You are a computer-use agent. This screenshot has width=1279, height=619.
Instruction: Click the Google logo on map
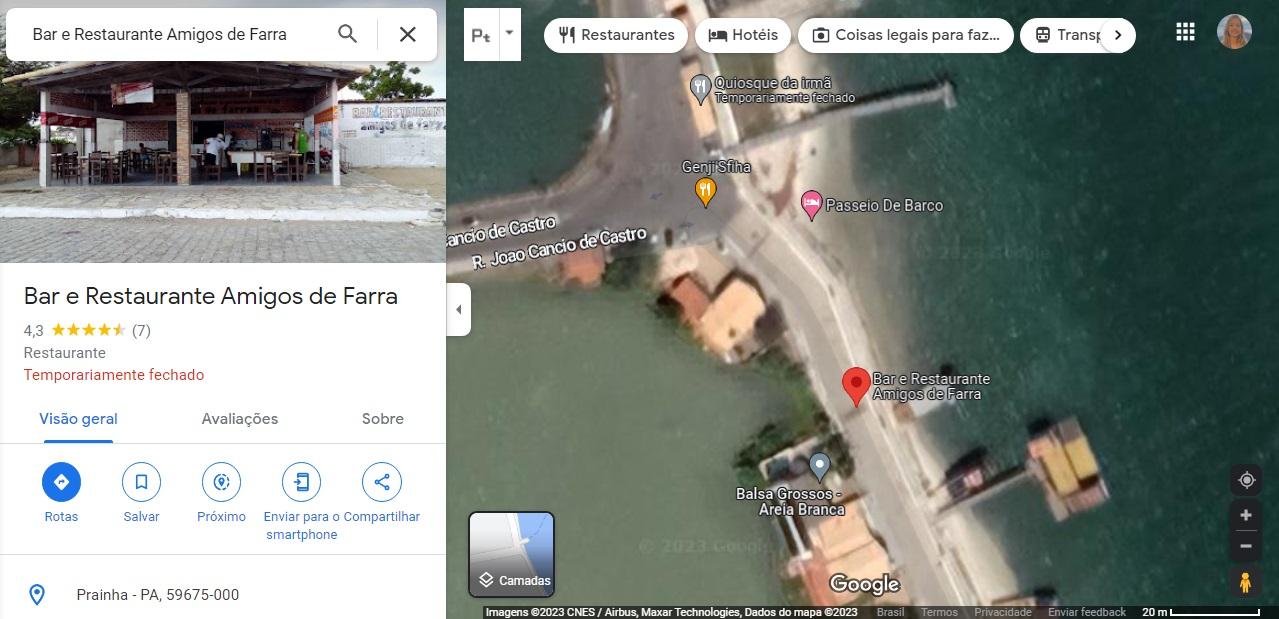pyautogui.click(x=865, y=584)
